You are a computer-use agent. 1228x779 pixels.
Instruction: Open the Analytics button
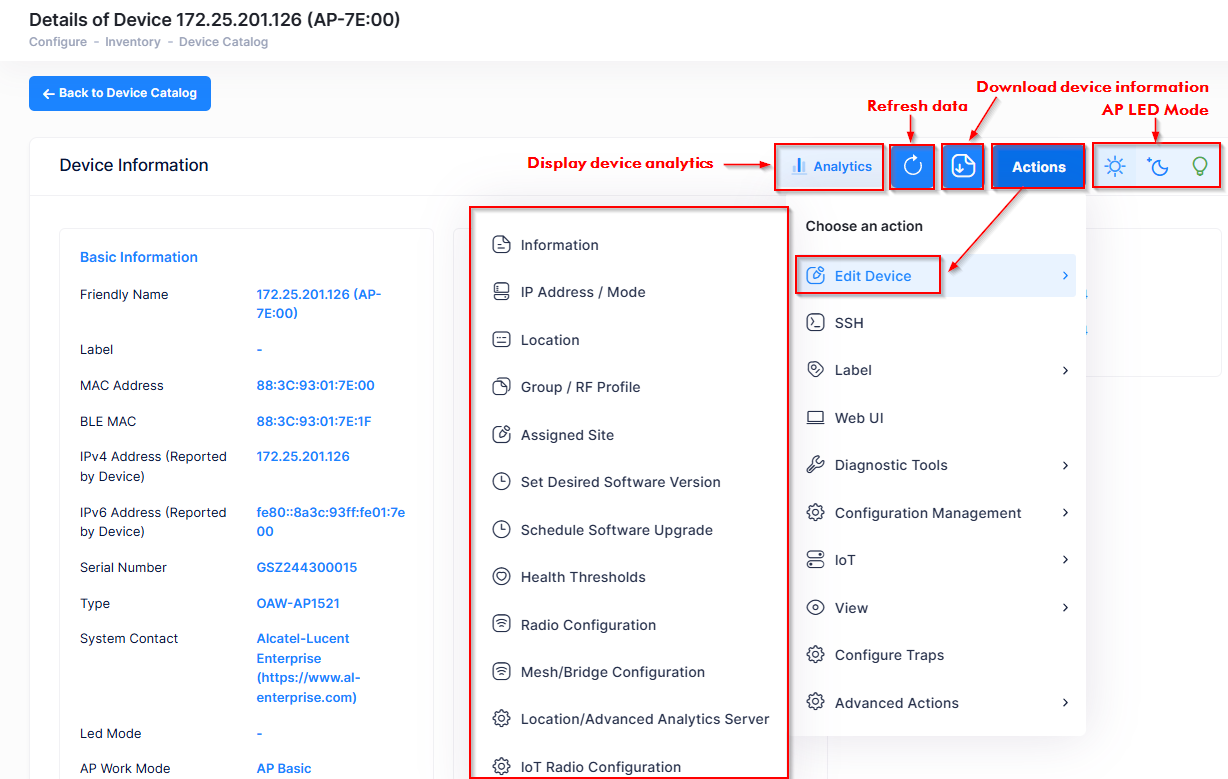(831, 167)
